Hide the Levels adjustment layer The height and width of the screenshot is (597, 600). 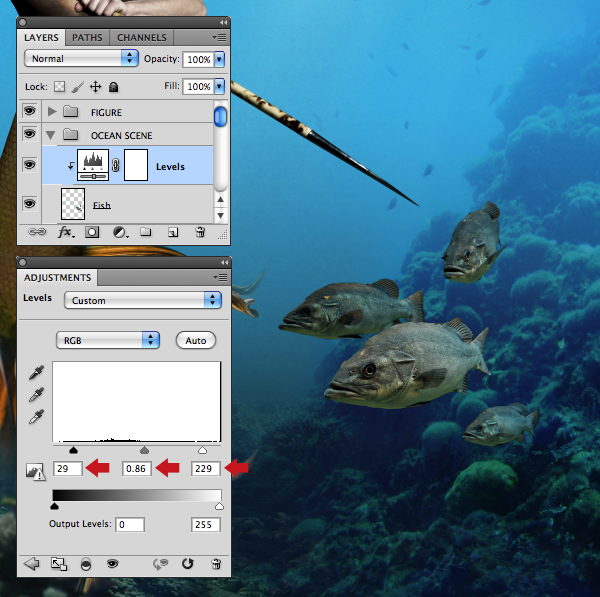29,165
